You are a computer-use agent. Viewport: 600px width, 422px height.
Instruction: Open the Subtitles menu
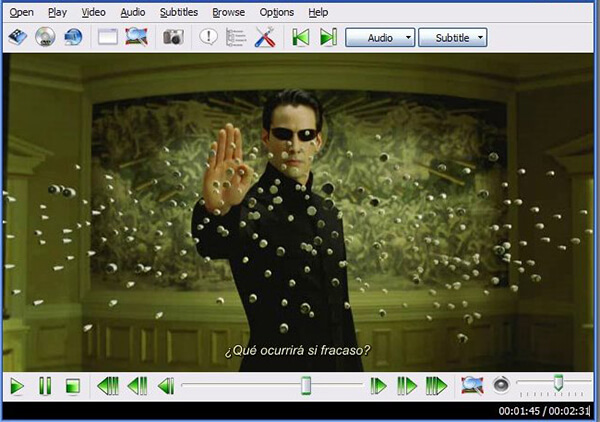pyautogui.click(x=179, y=13)
